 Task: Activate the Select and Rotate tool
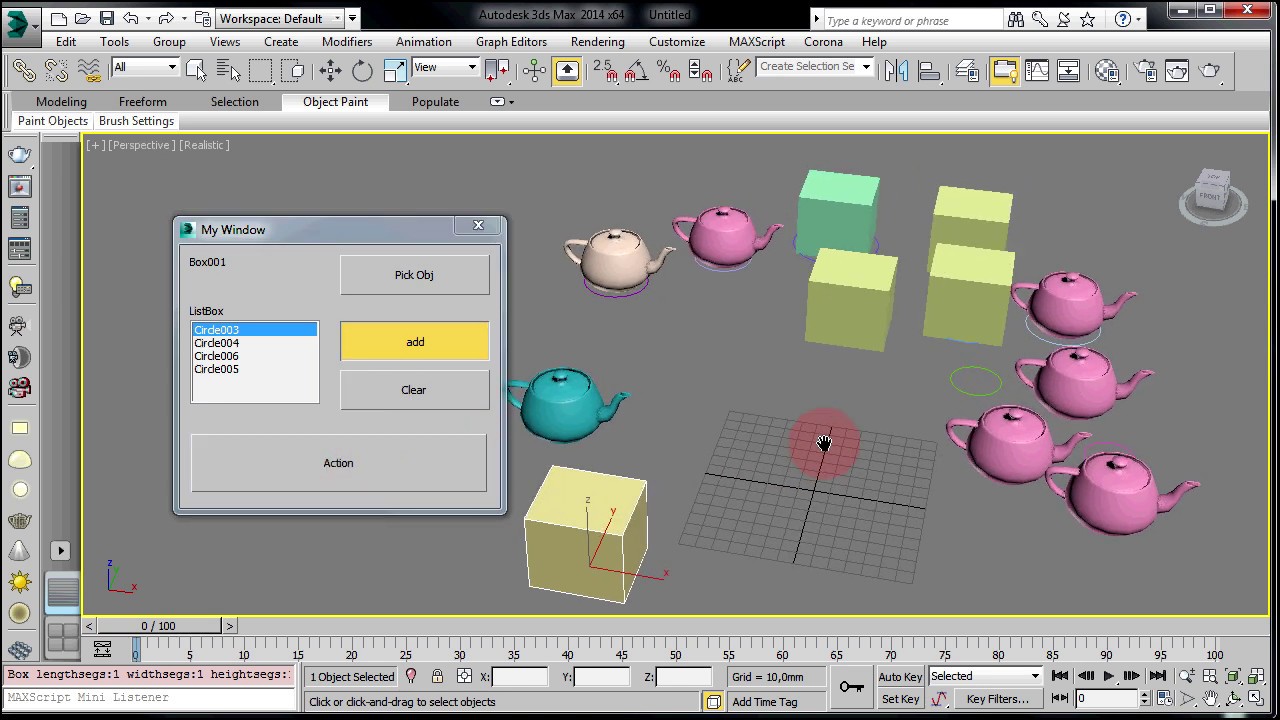point(362,70)
